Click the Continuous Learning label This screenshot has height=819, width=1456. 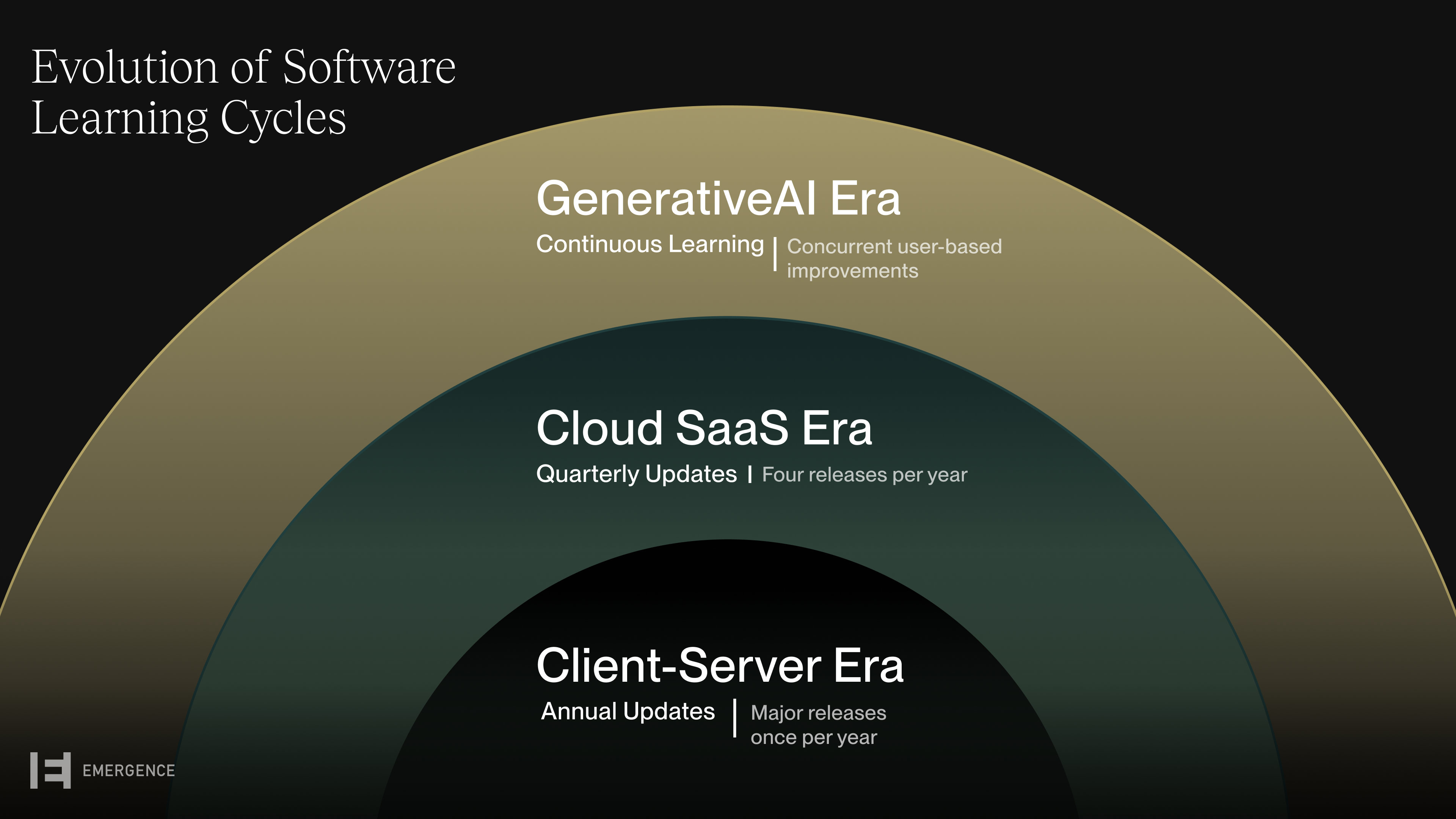(x=650, y=244)
